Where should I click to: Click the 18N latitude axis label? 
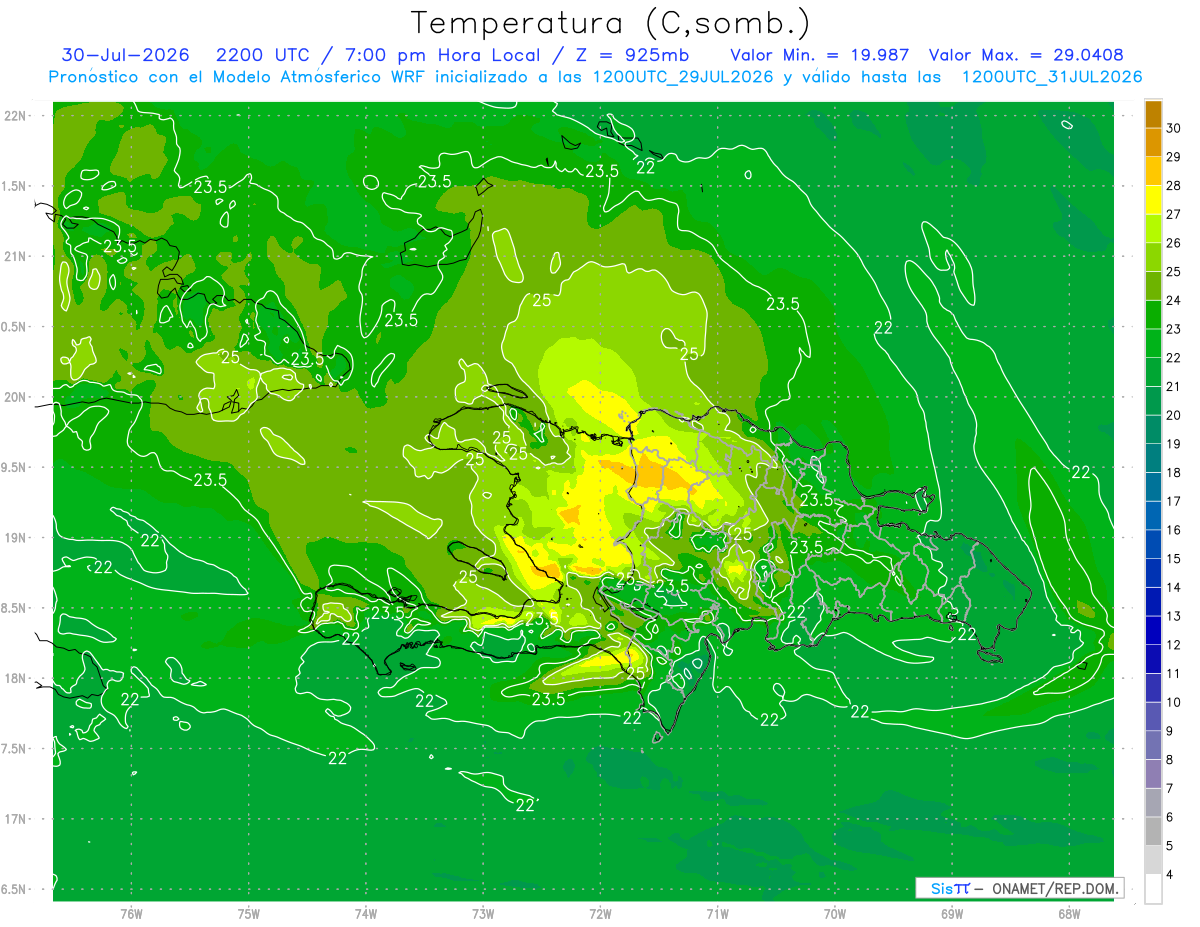[16, 678]
